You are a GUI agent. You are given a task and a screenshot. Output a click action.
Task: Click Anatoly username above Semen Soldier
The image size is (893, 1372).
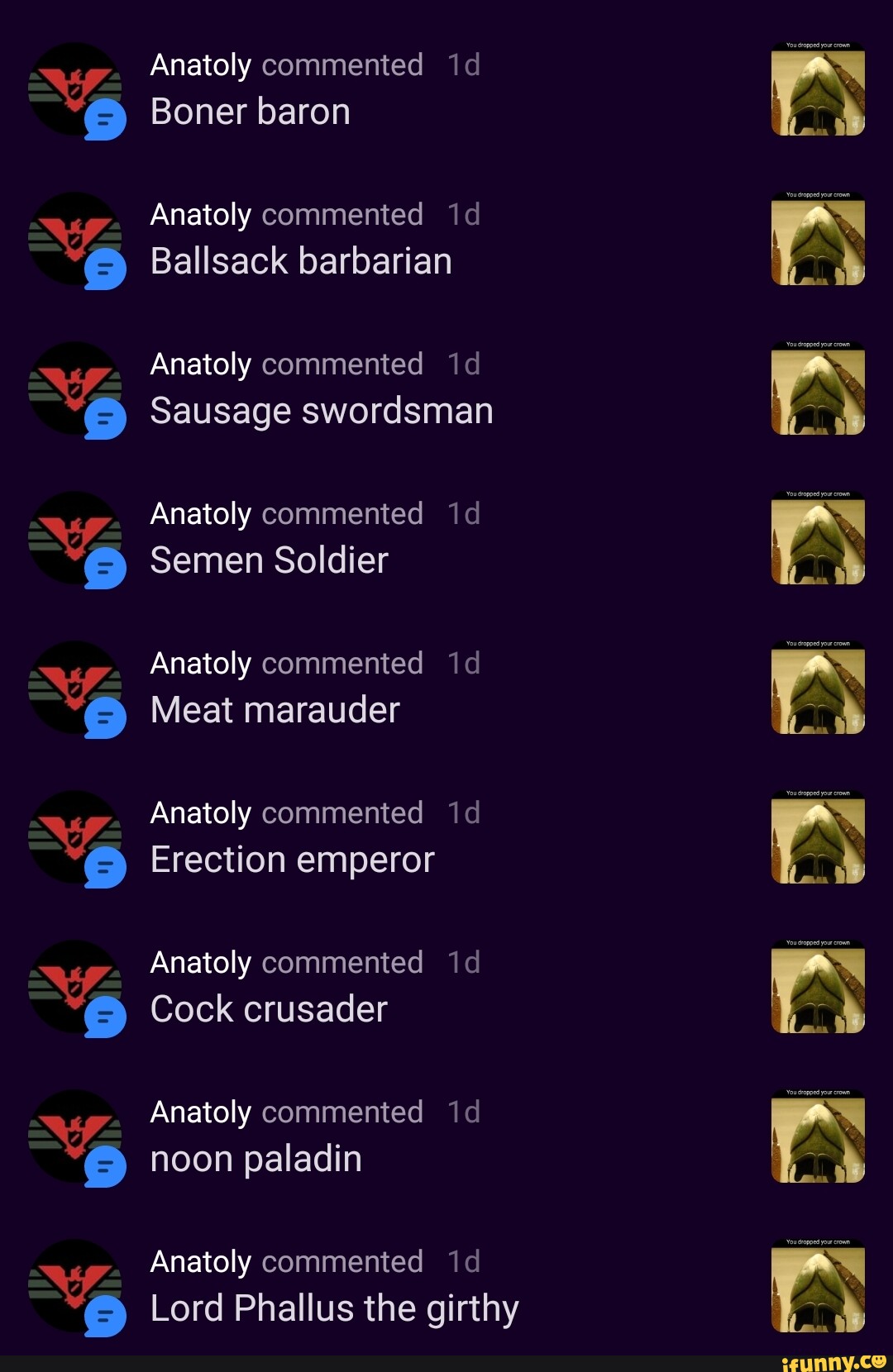pyautogui.click(x=201, y=514)
